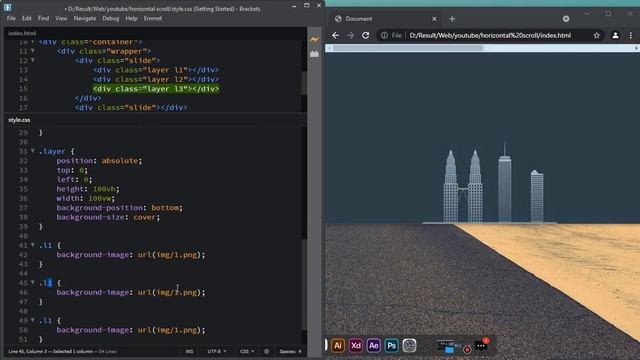Screen dimensions: 640x360
Task: Click the Brackets app logo icon
Action: [7, 7]
